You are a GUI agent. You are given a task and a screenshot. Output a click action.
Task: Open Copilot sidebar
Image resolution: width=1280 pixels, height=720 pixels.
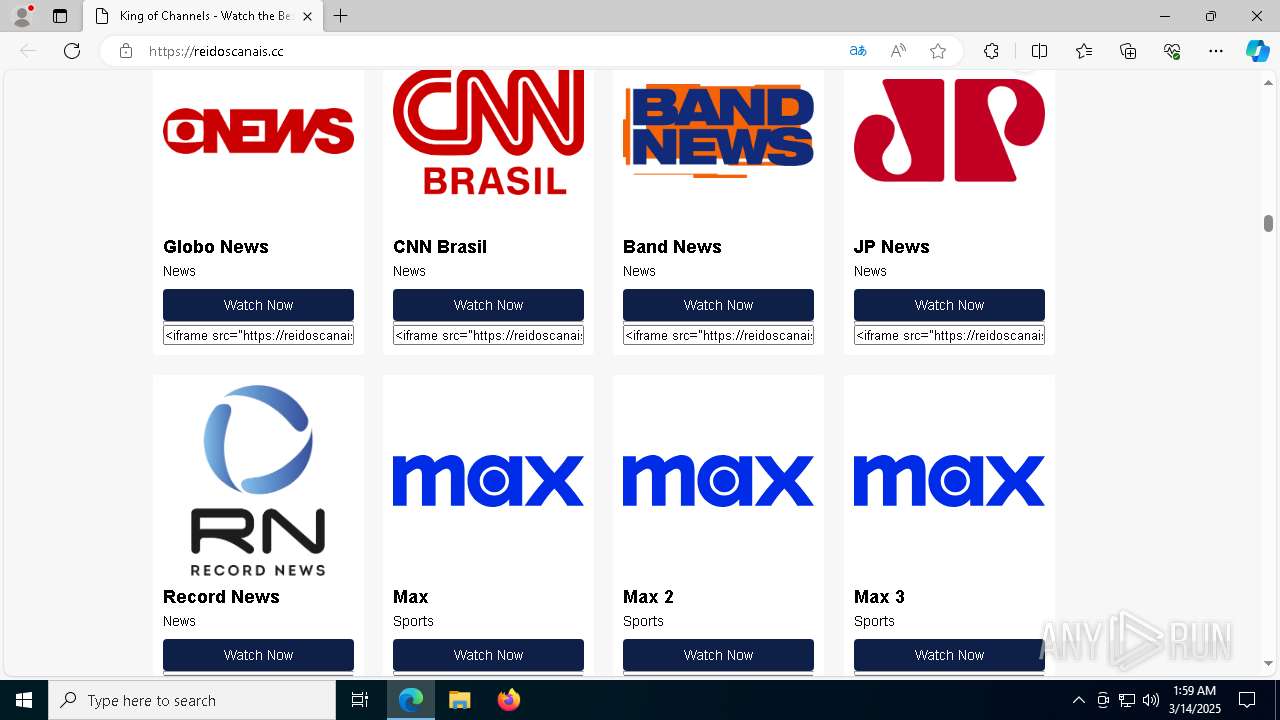tap(1257, 51)
